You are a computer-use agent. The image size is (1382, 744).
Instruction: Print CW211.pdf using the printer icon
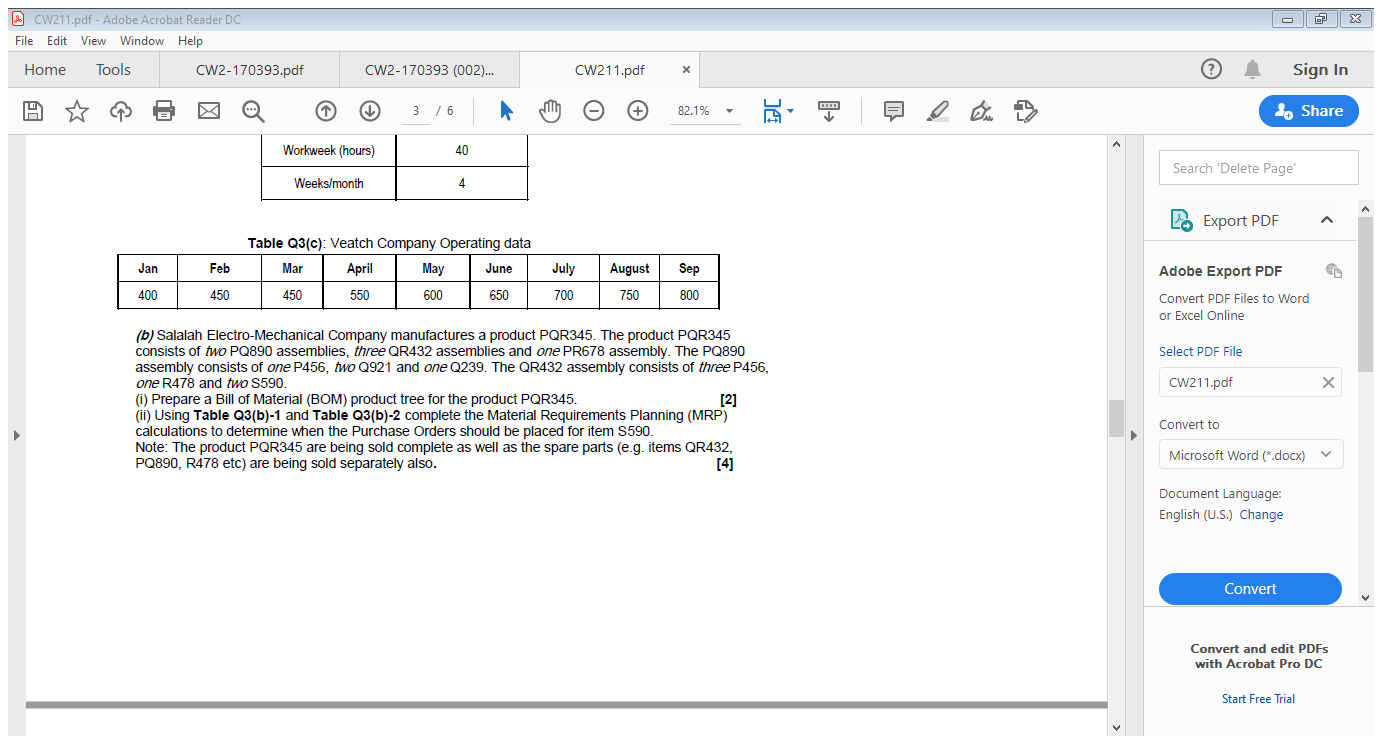pyautogui.click(x=164, y=111)
